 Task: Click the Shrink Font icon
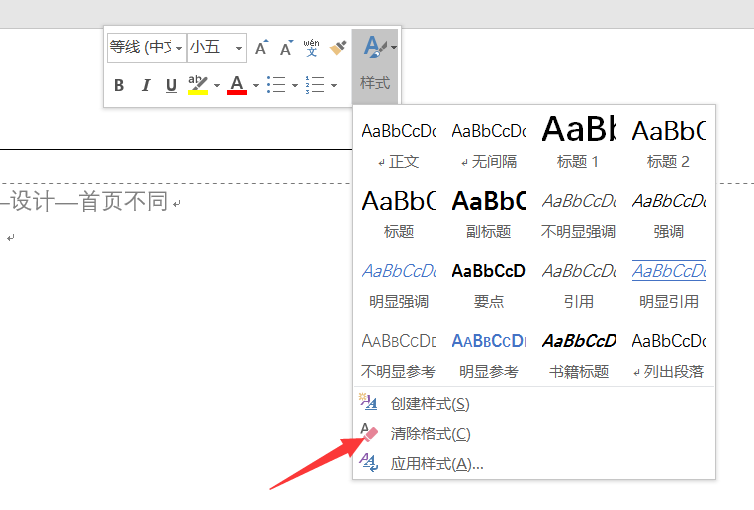click(287, 48)
